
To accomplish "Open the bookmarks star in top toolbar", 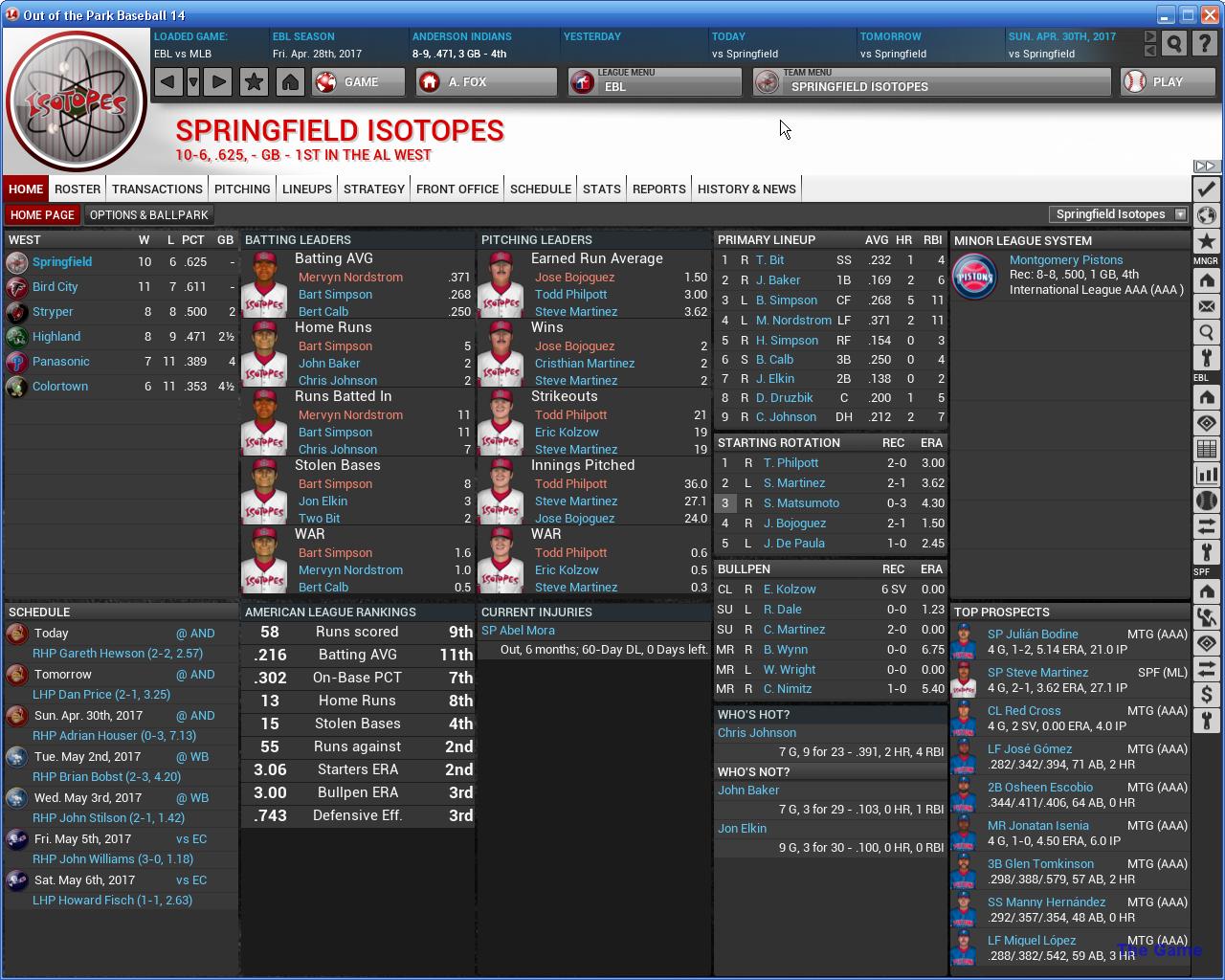I will [254, 82].
